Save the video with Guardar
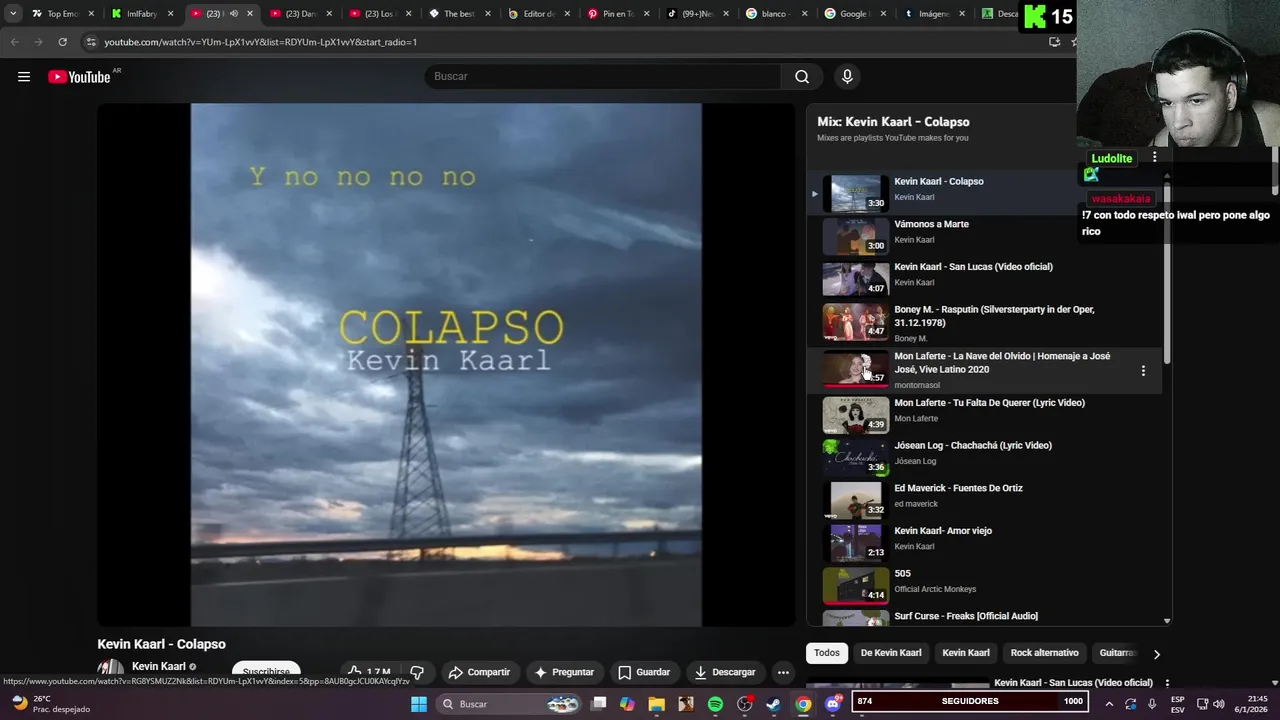This screenshot has height=720, width=1280. pyautogui.click(x=644, y=672)
